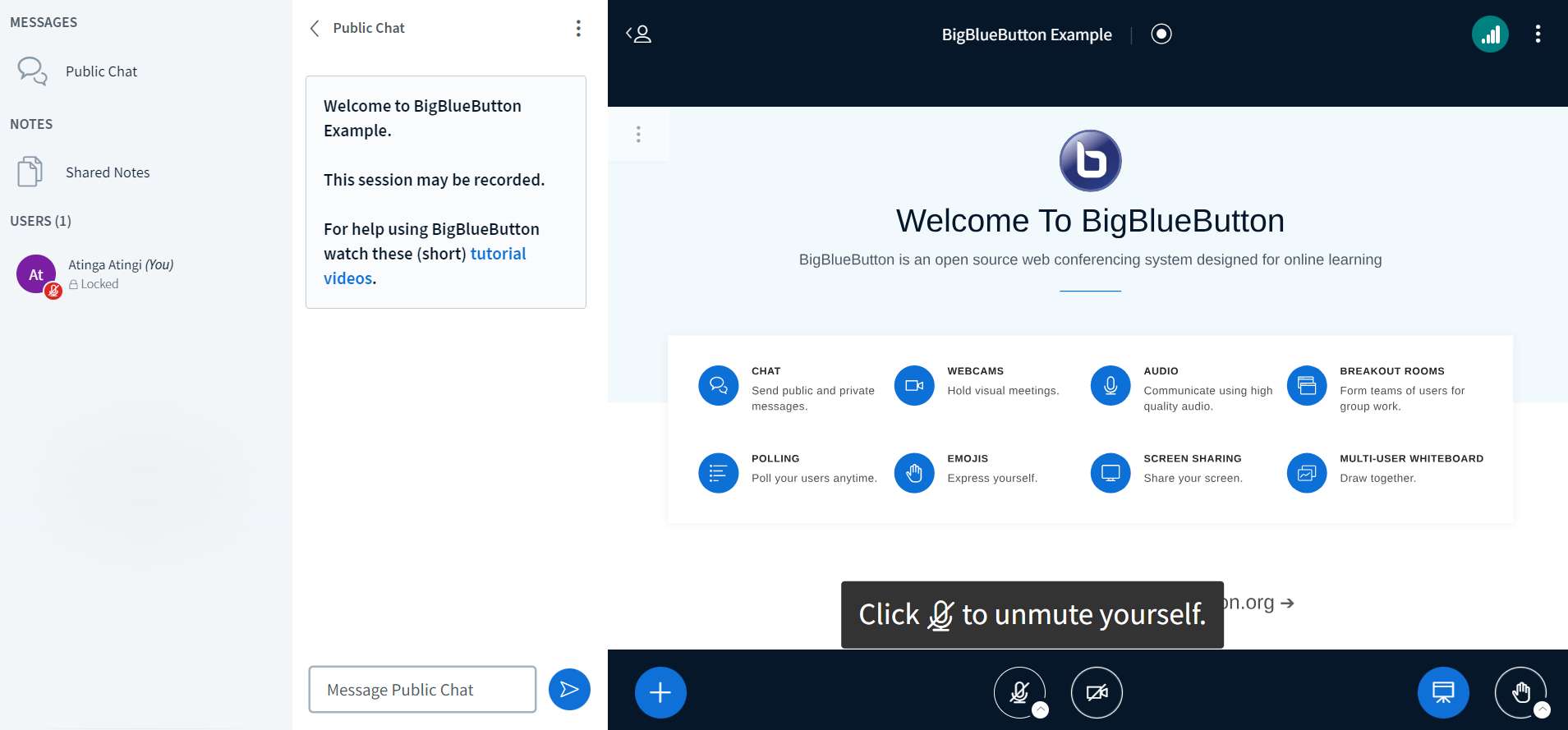The image size is (1568, 730).
Task: Click the 'Click to unmute yourself' tooltip
Action: tap(1032, 614)
